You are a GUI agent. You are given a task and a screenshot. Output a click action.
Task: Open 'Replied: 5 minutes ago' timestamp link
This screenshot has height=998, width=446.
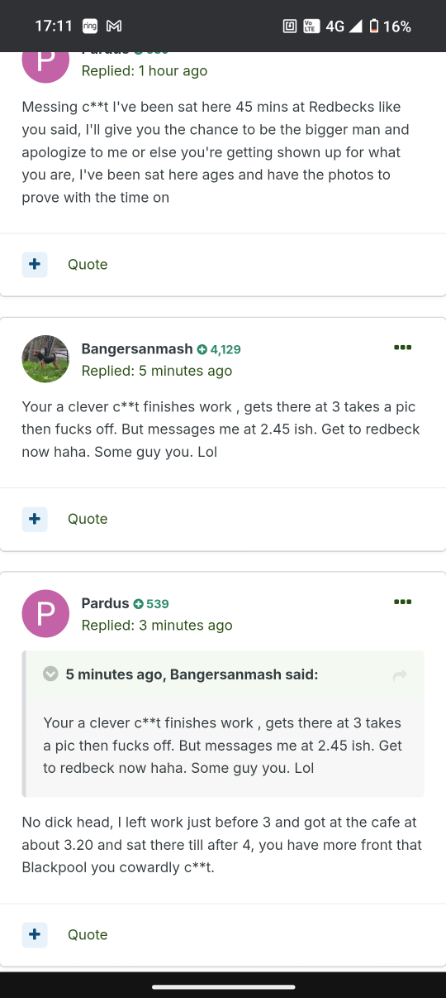pos(157,370)
